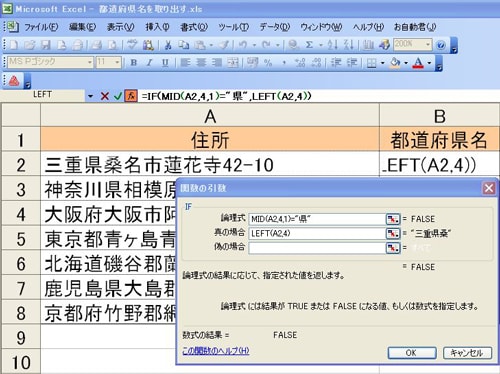The image size is (500, 374).
Task: Click the fx Insert Function button
Action: pos(131,96)
